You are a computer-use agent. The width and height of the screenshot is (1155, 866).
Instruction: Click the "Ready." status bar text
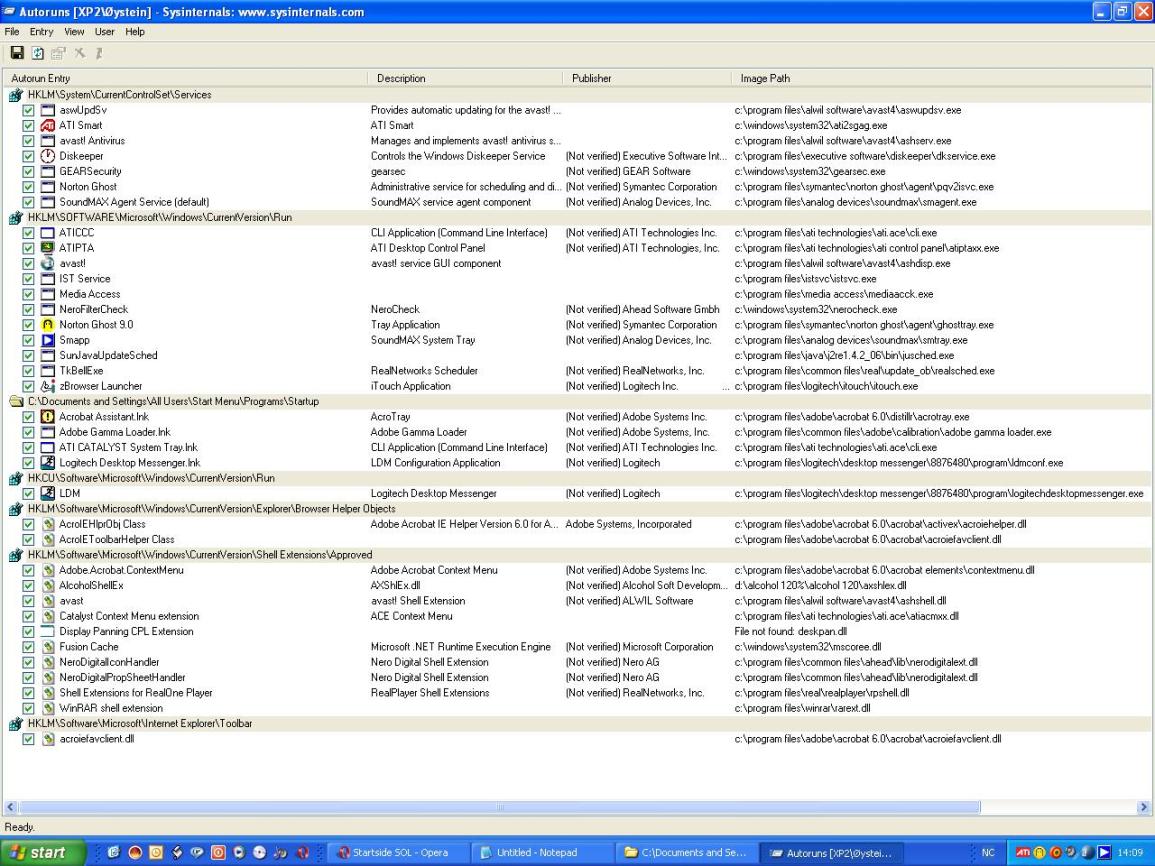(x=20, y=827)
